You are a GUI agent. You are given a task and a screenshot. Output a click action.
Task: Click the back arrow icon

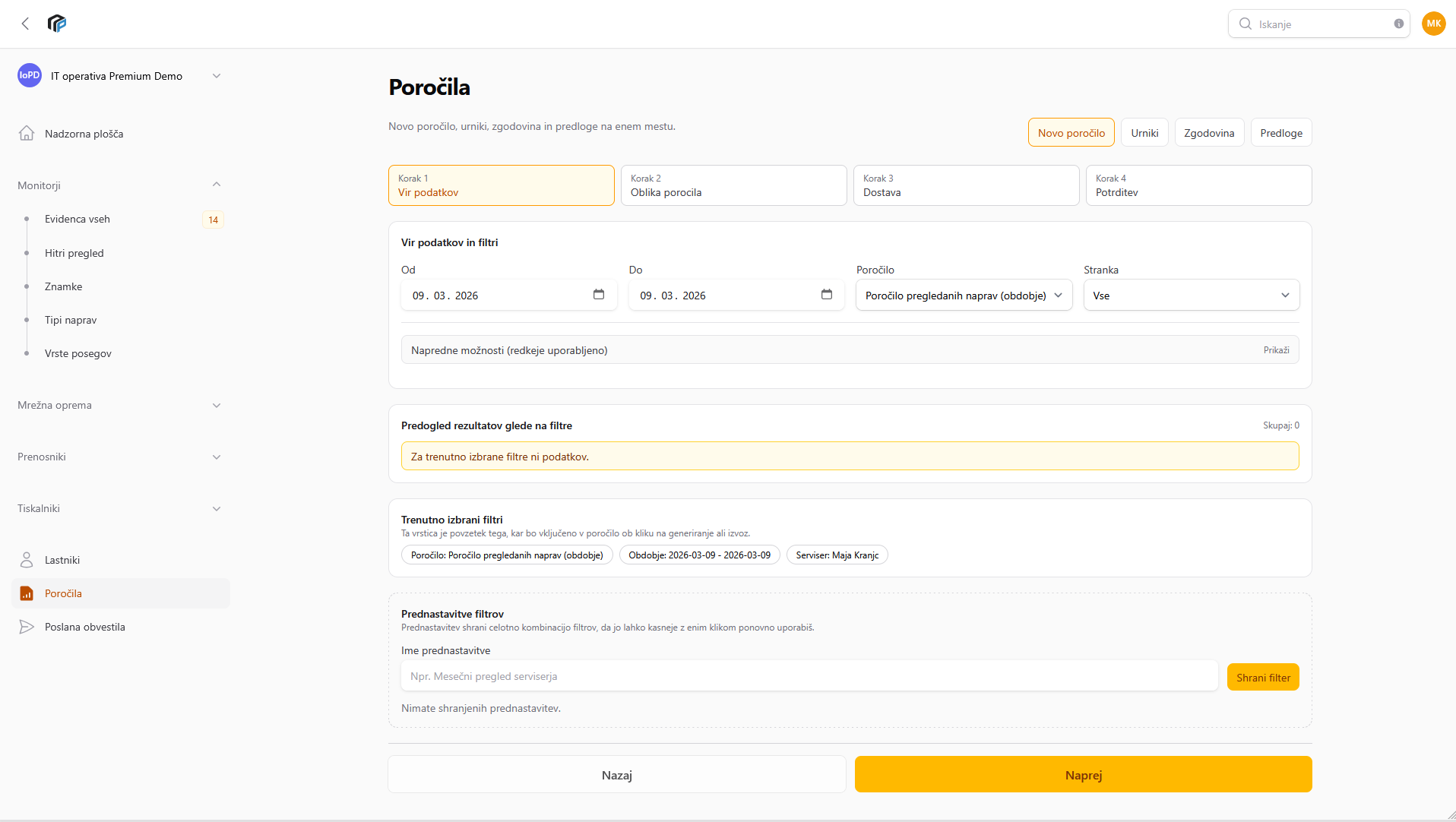pos(25,24)
